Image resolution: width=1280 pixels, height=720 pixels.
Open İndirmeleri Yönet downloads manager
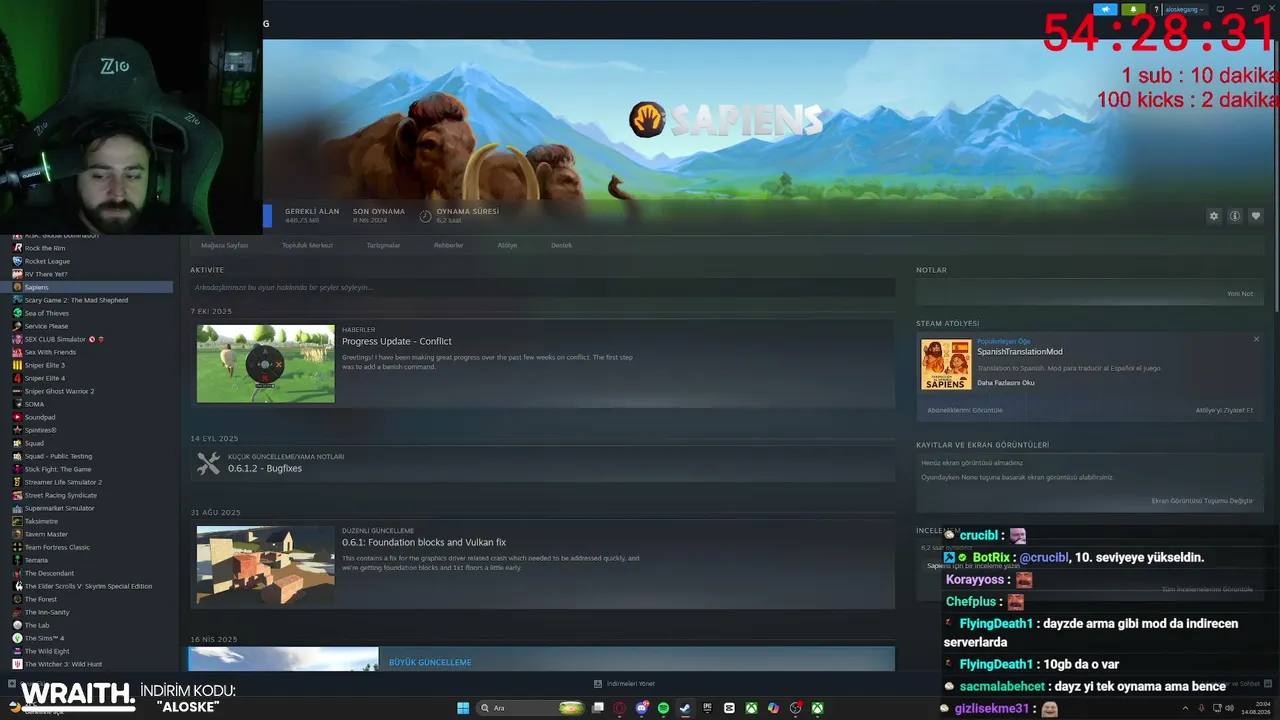[625, 684]
